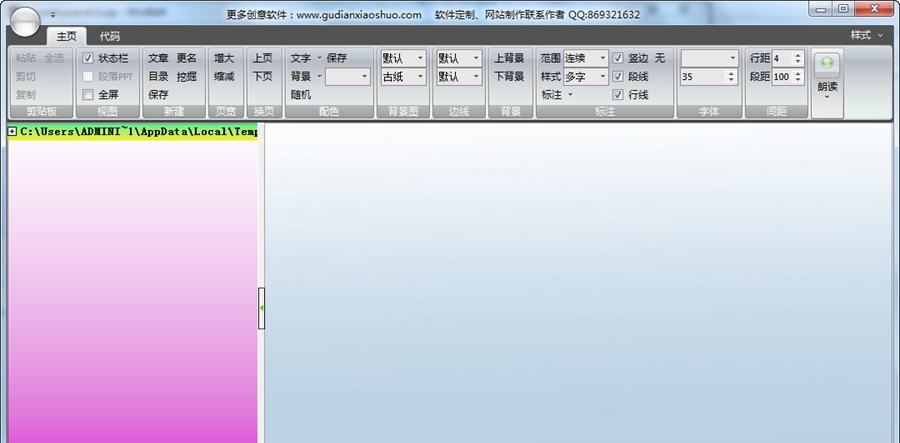Screen dimensions: 900x443
Task: Click the font size field showing 35
Action: 703,76
